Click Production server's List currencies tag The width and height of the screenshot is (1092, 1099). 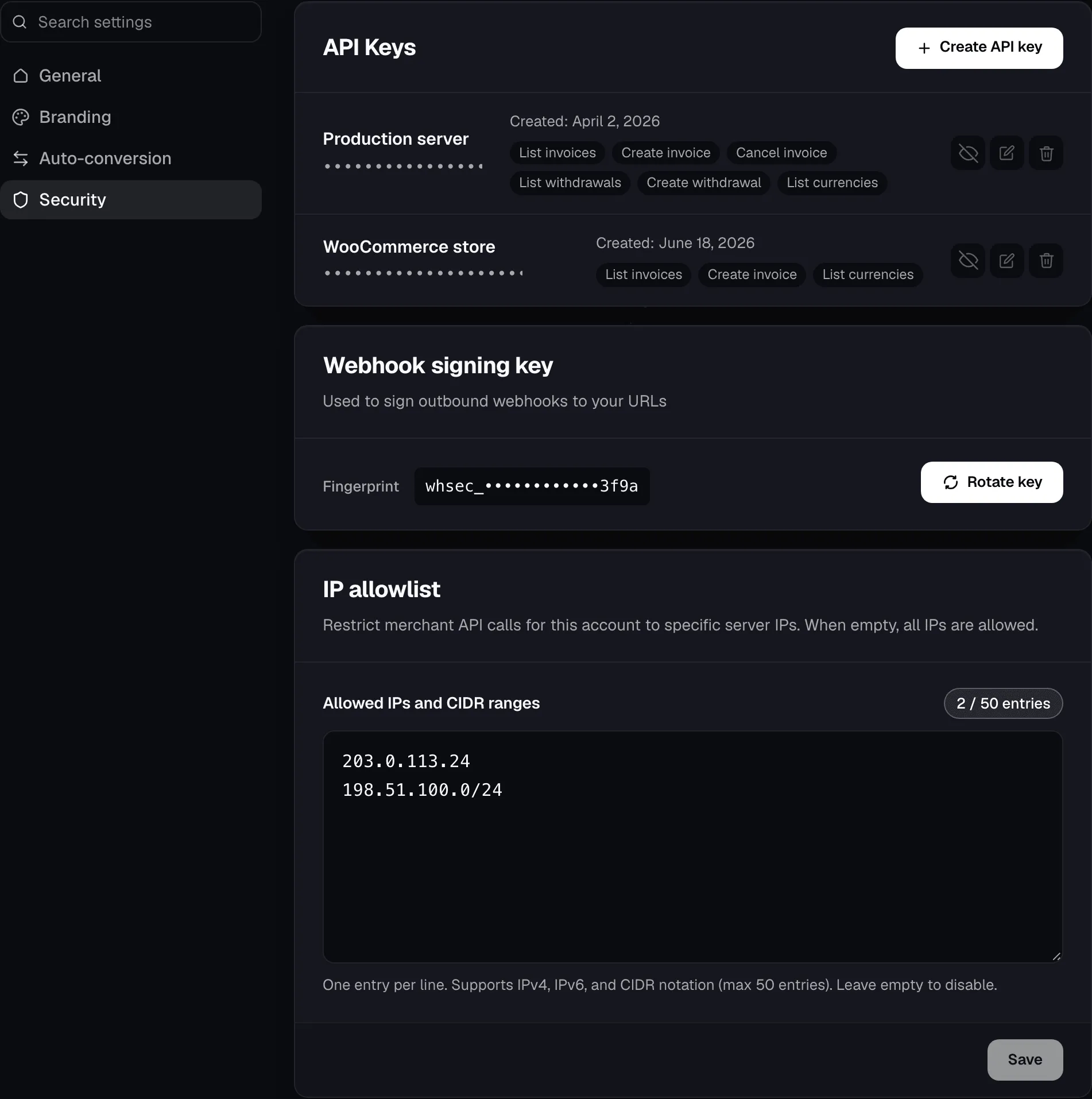[832, 183]
